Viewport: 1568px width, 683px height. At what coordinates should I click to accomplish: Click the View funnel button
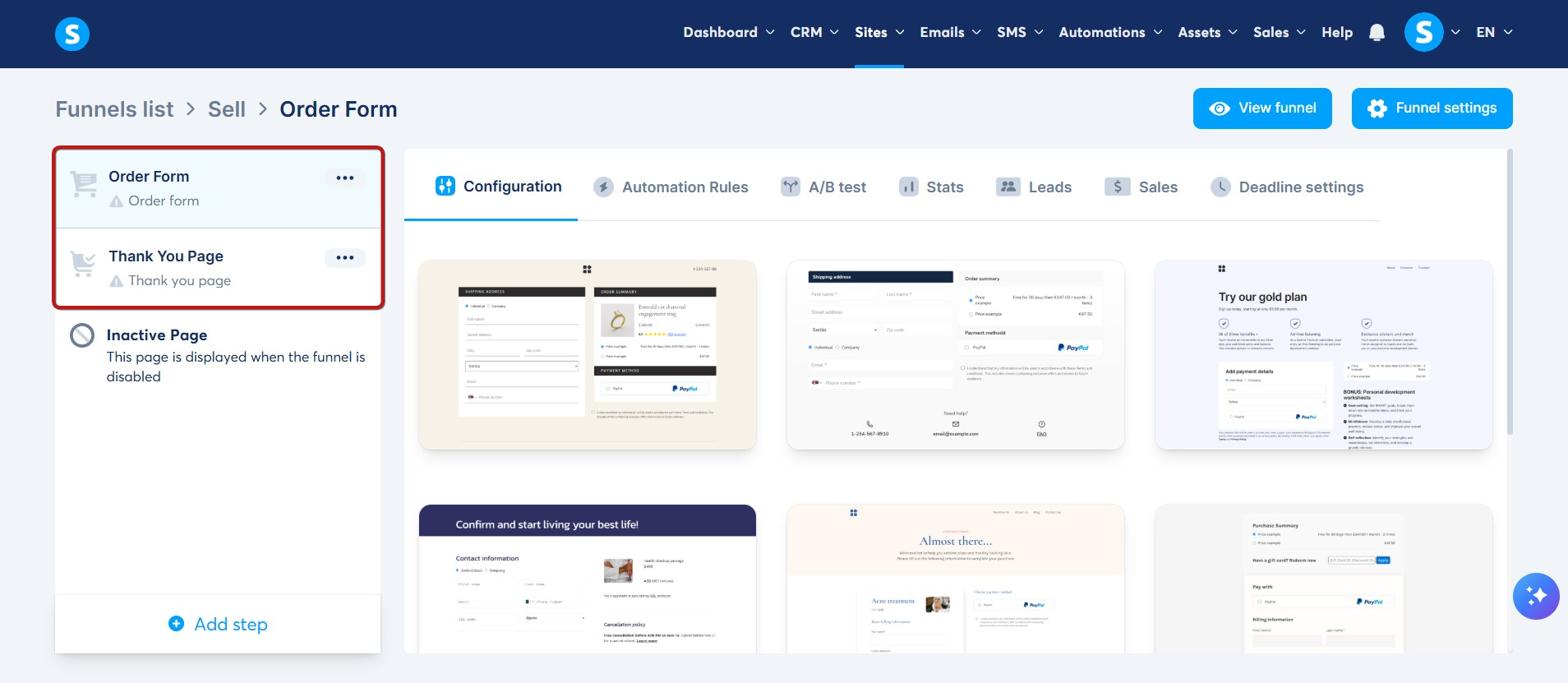tap(1262, 108)
